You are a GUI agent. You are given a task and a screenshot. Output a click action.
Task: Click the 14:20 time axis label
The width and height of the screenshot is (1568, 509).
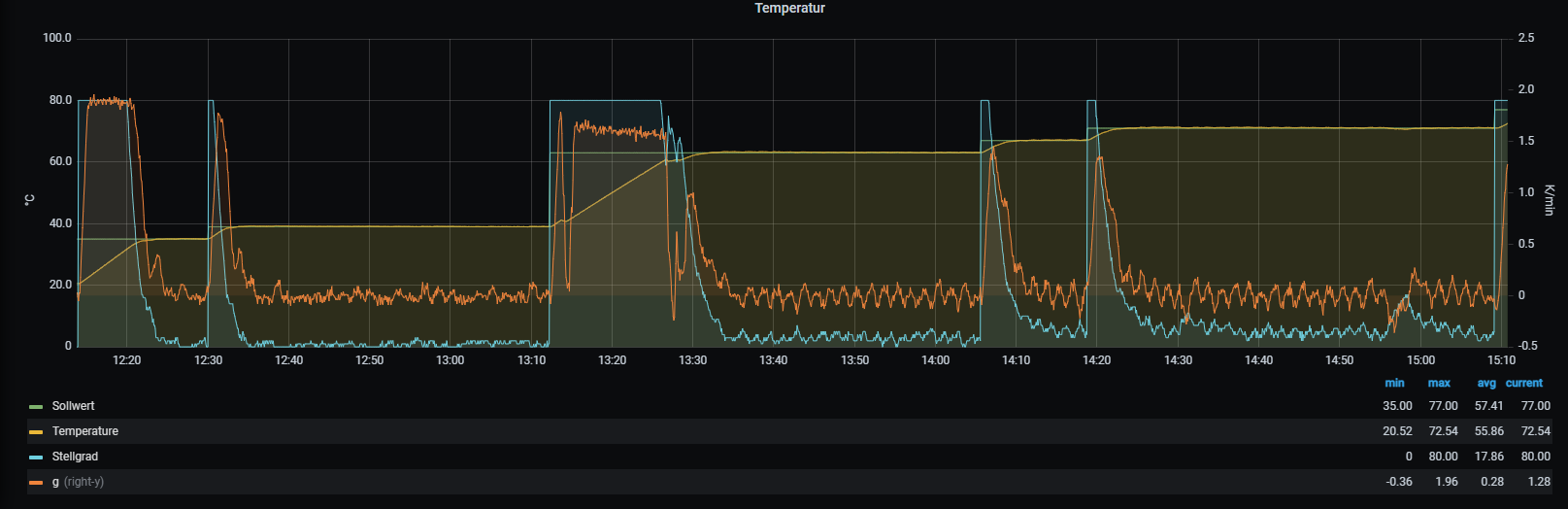coord(1096,360)
